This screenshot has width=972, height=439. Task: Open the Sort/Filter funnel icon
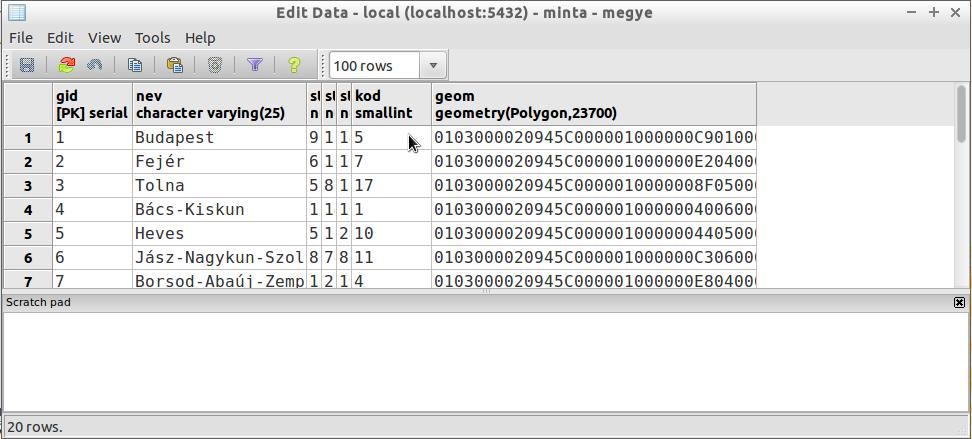[x=255, y=65]
